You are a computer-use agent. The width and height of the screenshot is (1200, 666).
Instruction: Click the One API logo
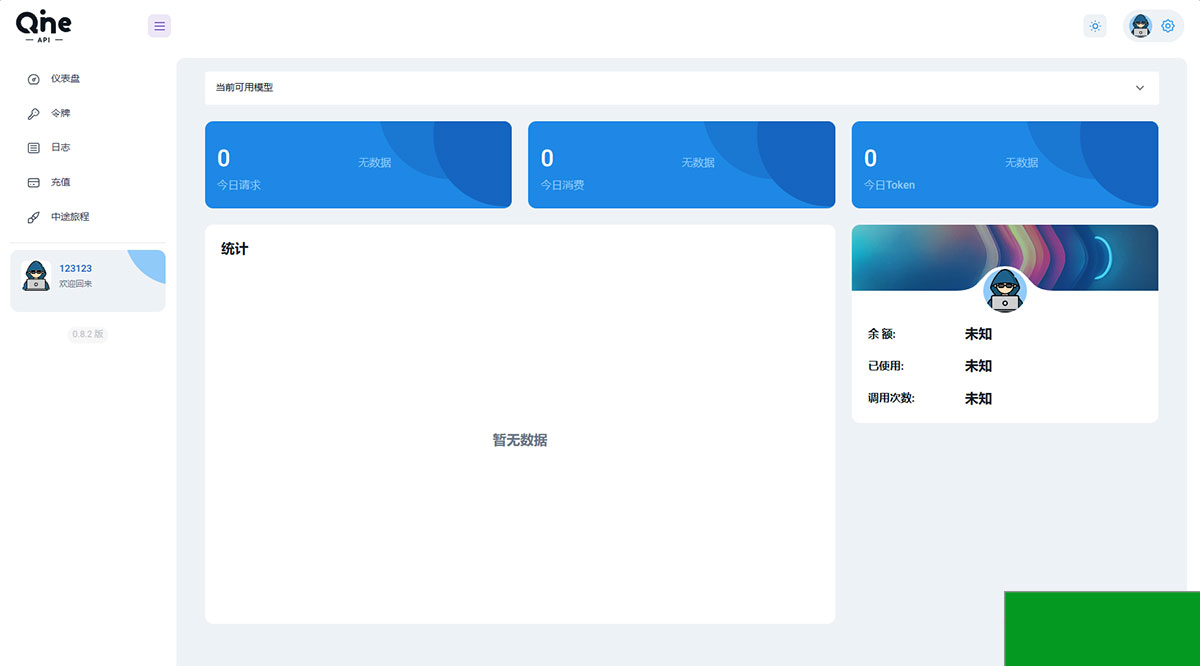click(x=44, y=25)
